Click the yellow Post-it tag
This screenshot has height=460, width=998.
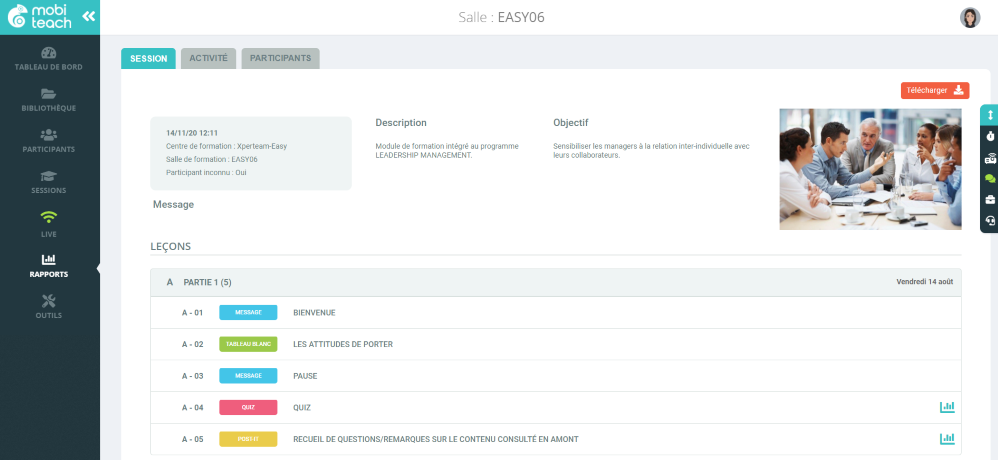coord(248,439)
